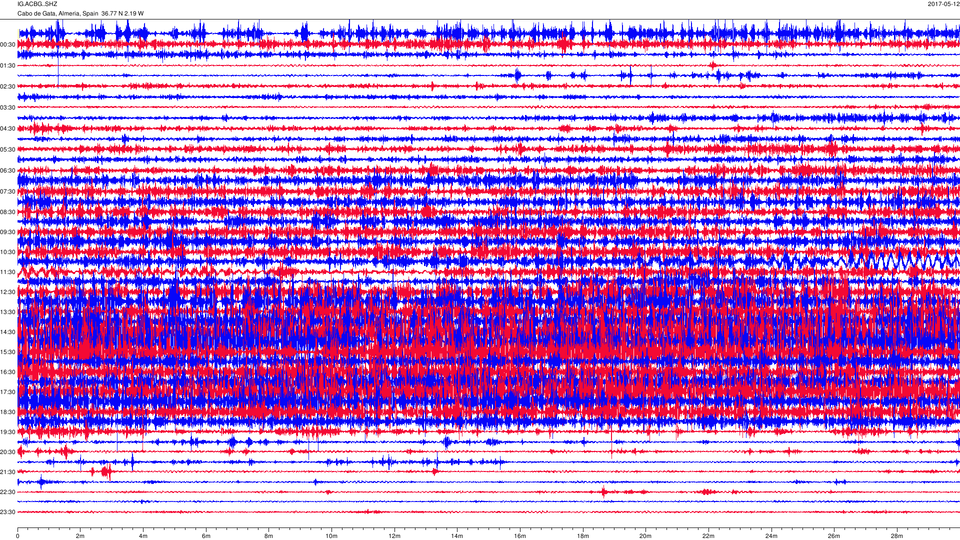The width and height of the screenshot is (960, 540).
Task: Select the '17:30' hour label
Action: pos(8,392)
